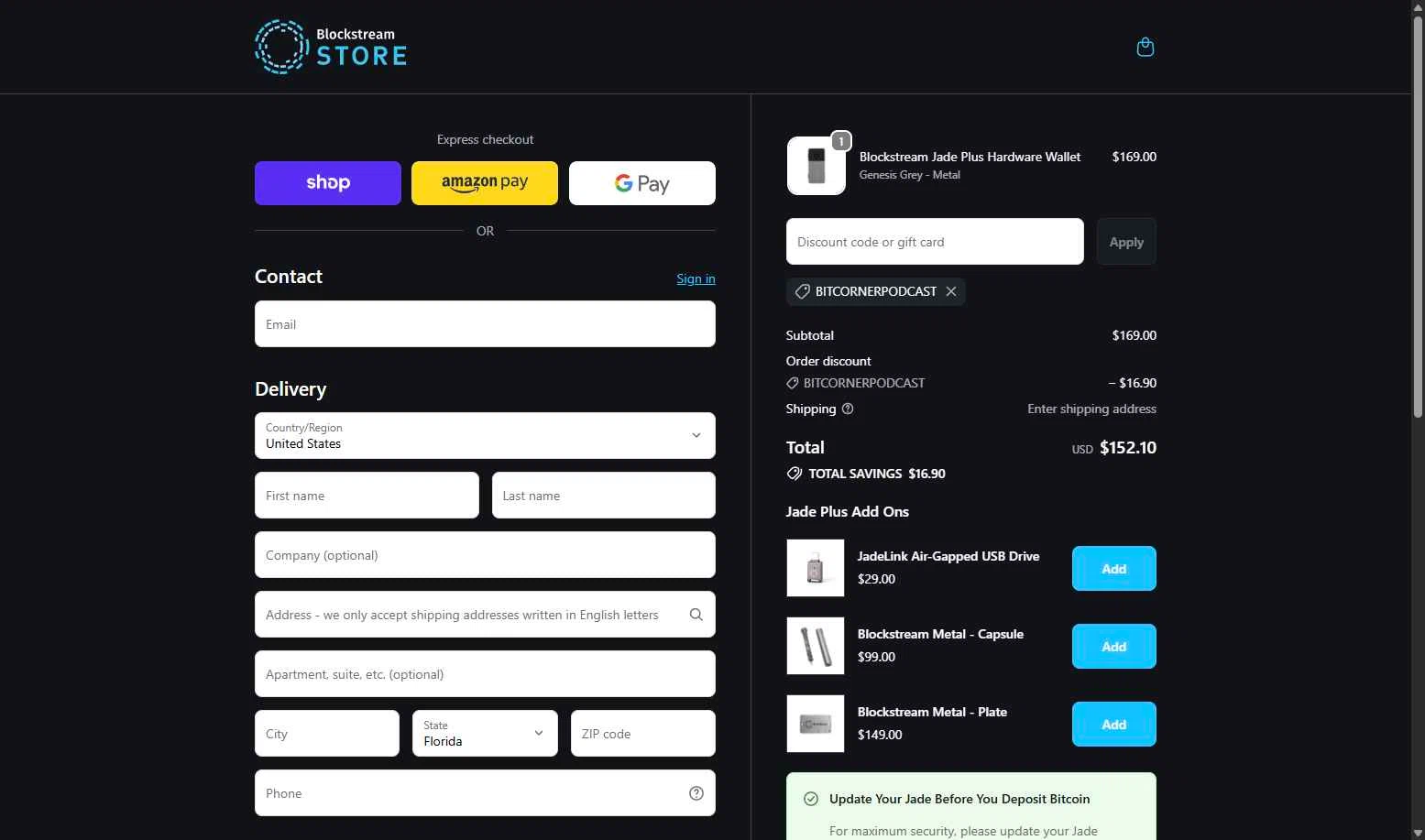Click the discount tag icon in the BITCORNERPODCAST chip
This screenshot has width=1425, height=840.
[x=802, y=291]
